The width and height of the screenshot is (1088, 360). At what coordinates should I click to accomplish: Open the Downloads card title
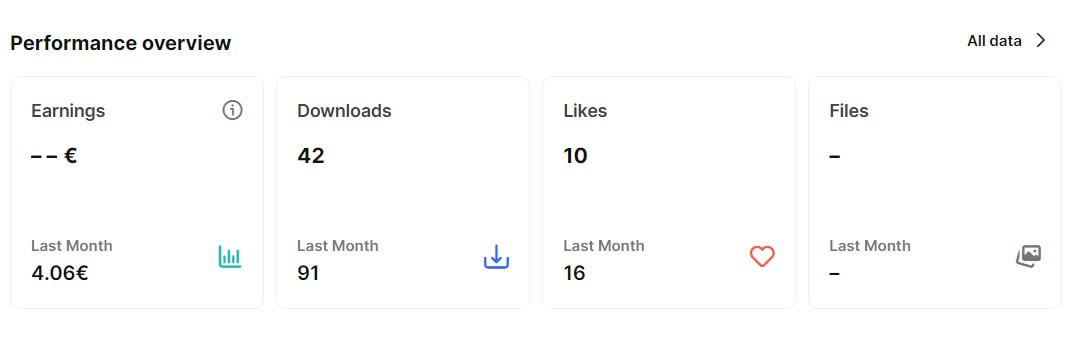[344, 111]
